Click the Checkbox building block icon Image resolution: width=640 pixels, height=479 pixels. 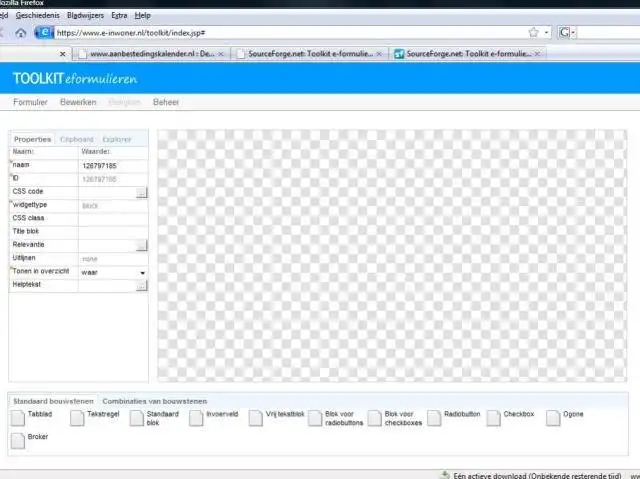(493, 418)
